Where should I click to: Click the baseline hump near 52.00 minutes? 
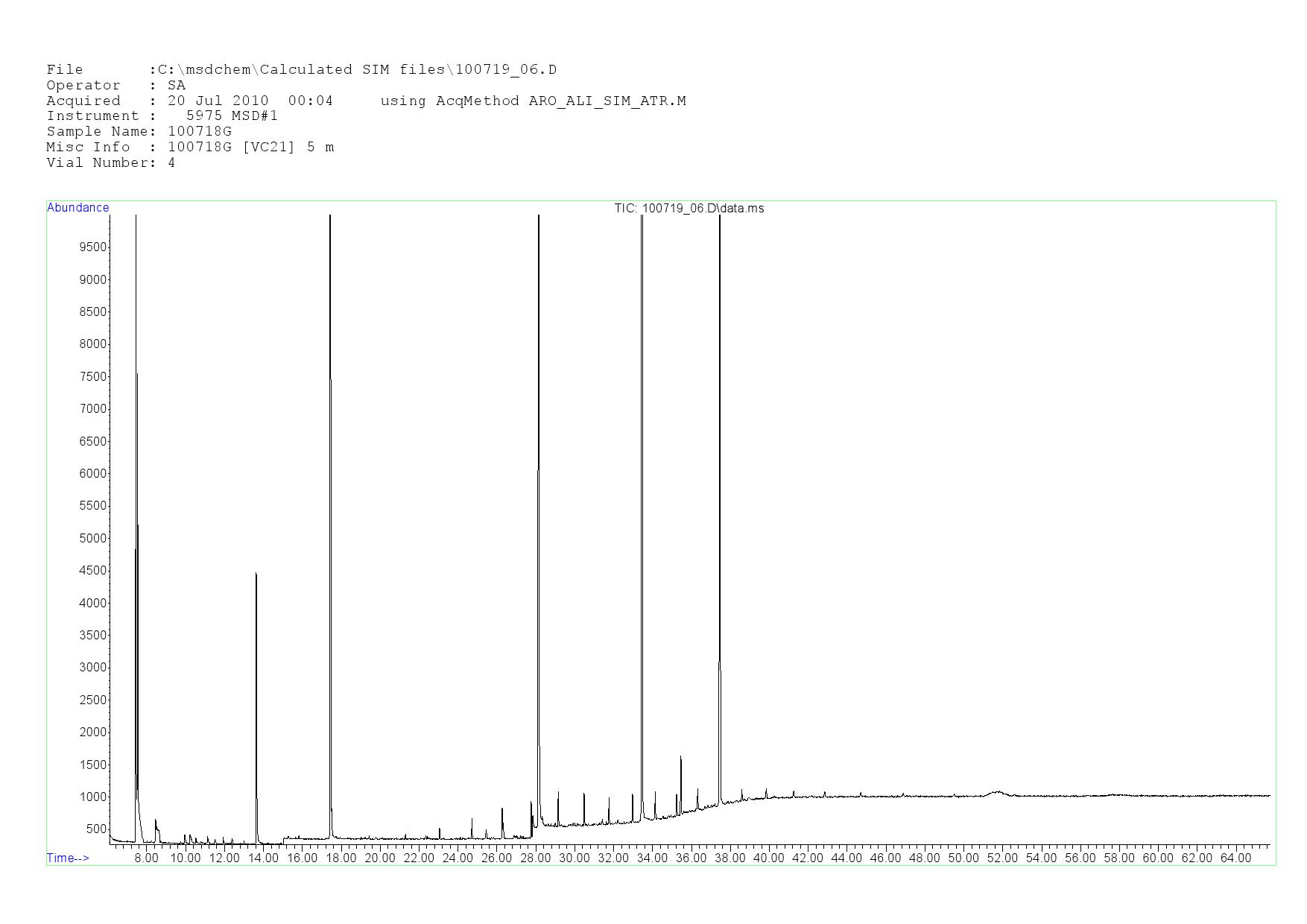coord(997,792)
